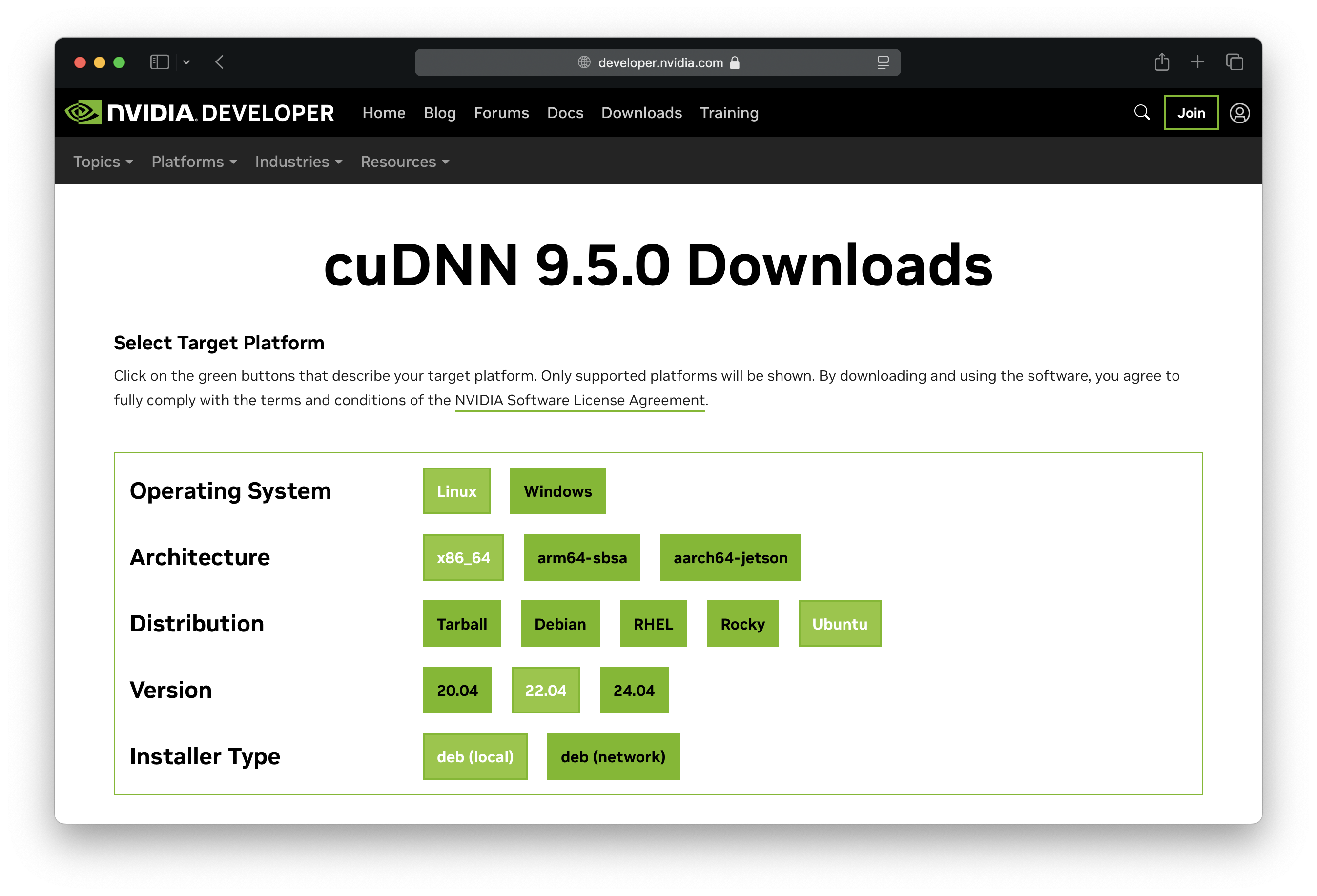The image size is (1317, 896).
Task: Click the Installer Type label
Action: point(205,756)
